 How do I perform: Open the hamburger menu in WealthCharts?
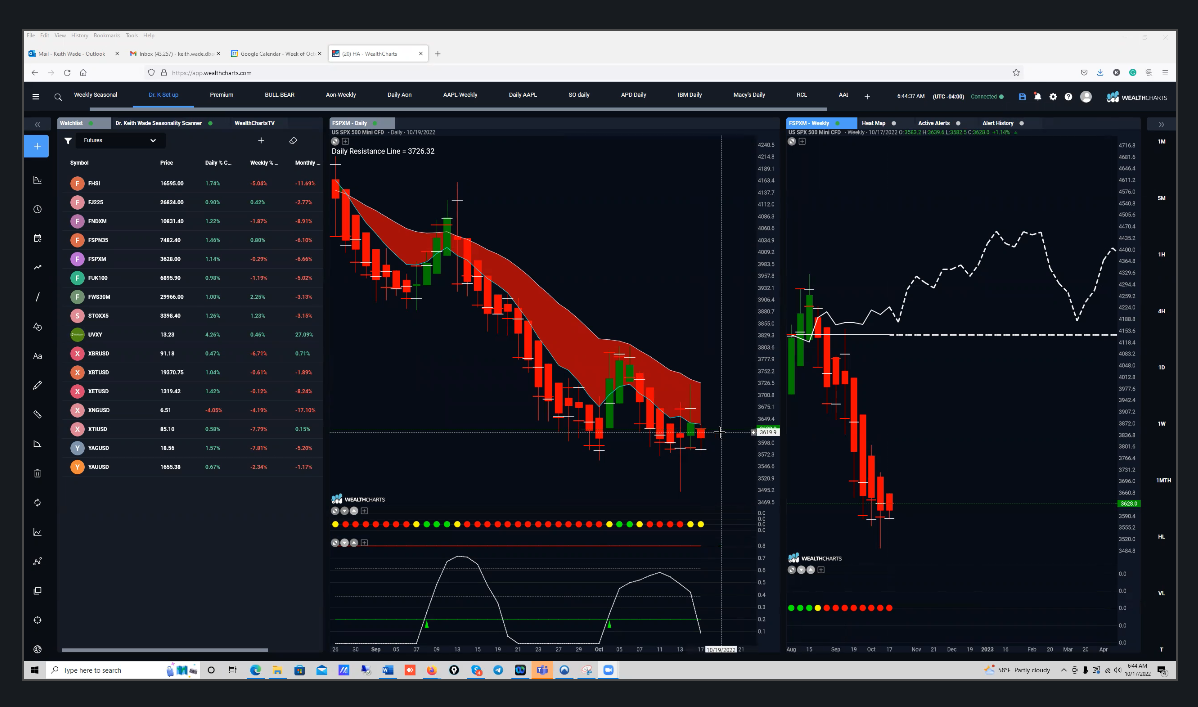pos(36,96)
